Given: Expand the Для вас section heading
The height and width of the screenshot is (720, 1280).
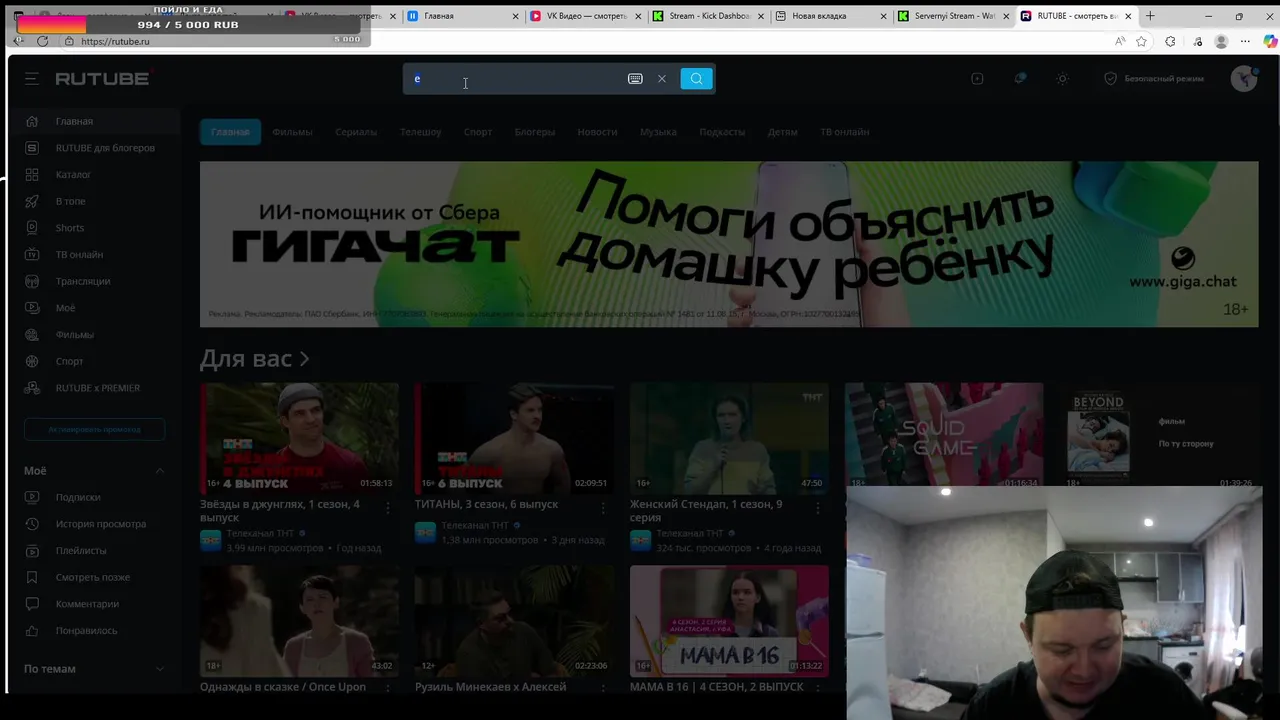Looking at the screenshot, I should 254,359.
